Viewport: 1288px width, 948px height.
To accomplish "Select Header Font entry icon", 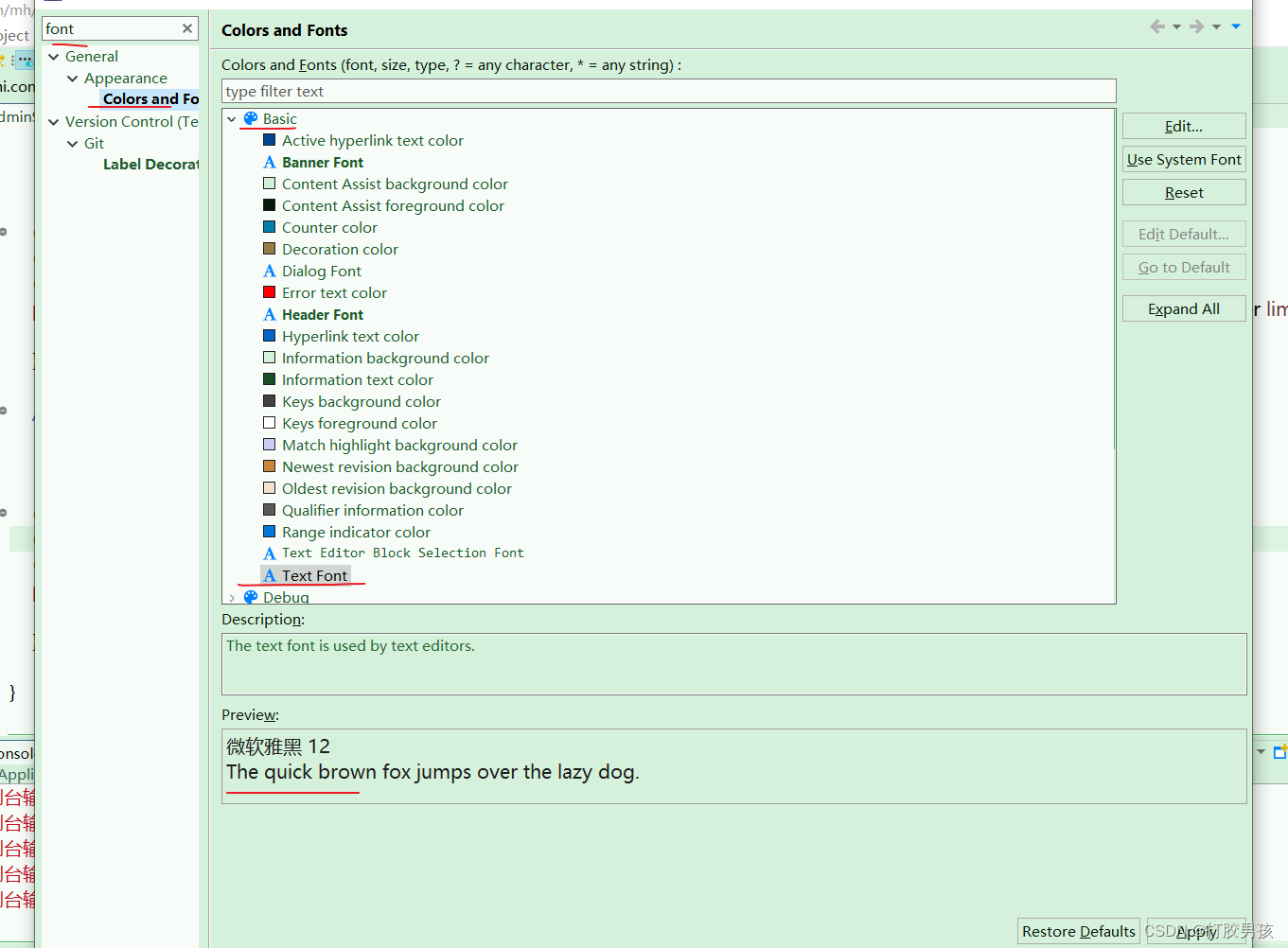I will coord(270,315).
